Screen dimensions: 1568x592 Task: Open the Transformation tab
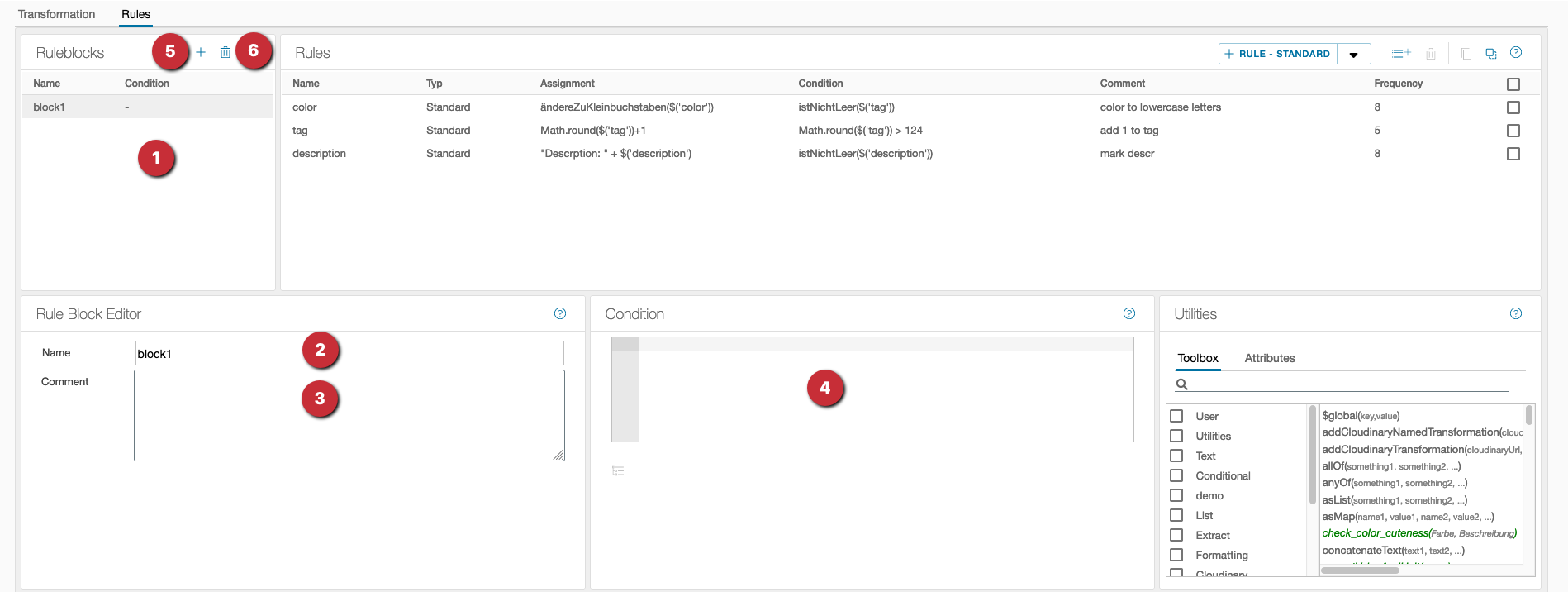pos(57,14)
